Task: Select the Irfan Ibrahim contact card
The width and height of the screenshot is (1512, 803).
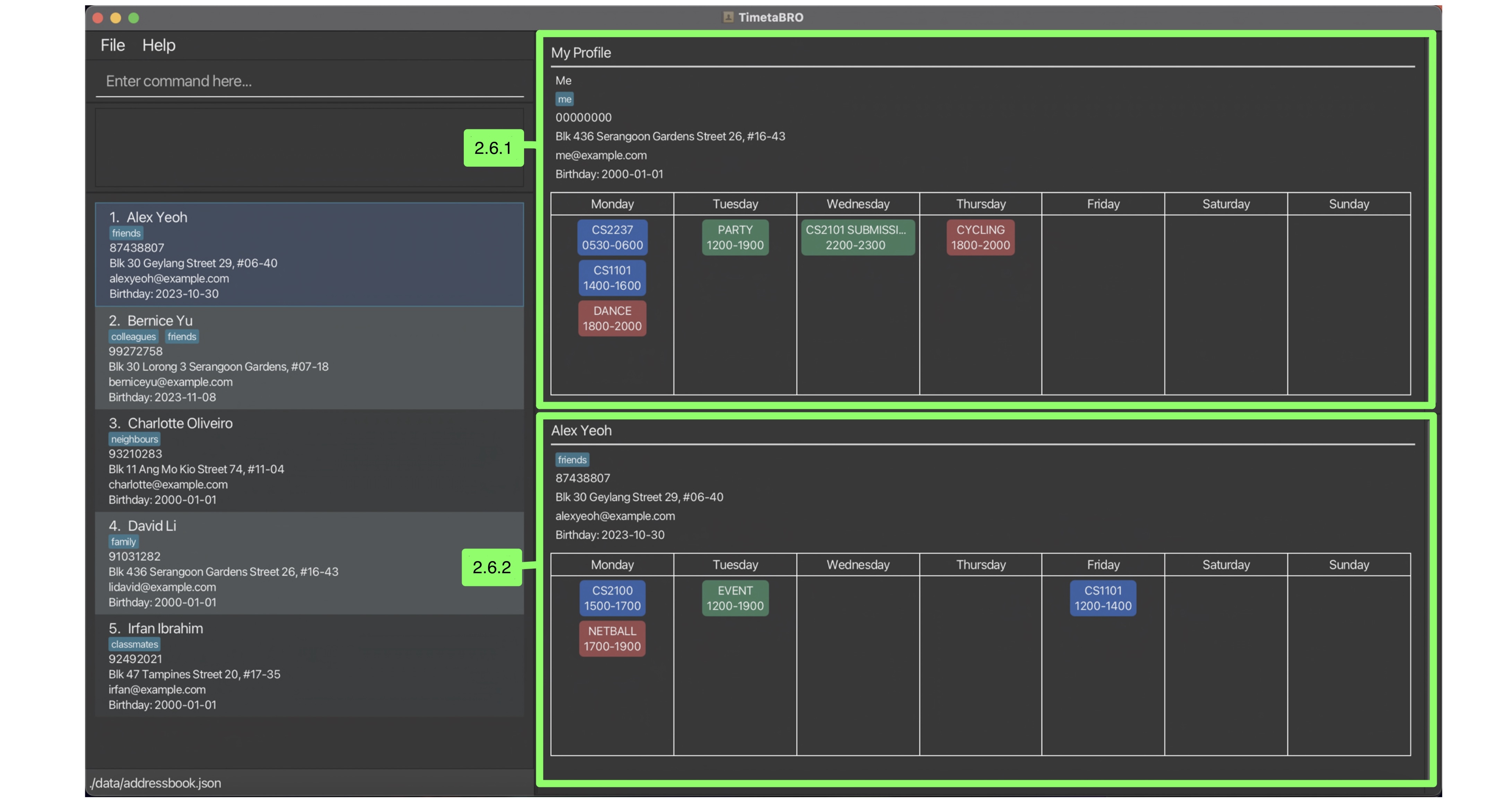Action: [x=309, y=666]
